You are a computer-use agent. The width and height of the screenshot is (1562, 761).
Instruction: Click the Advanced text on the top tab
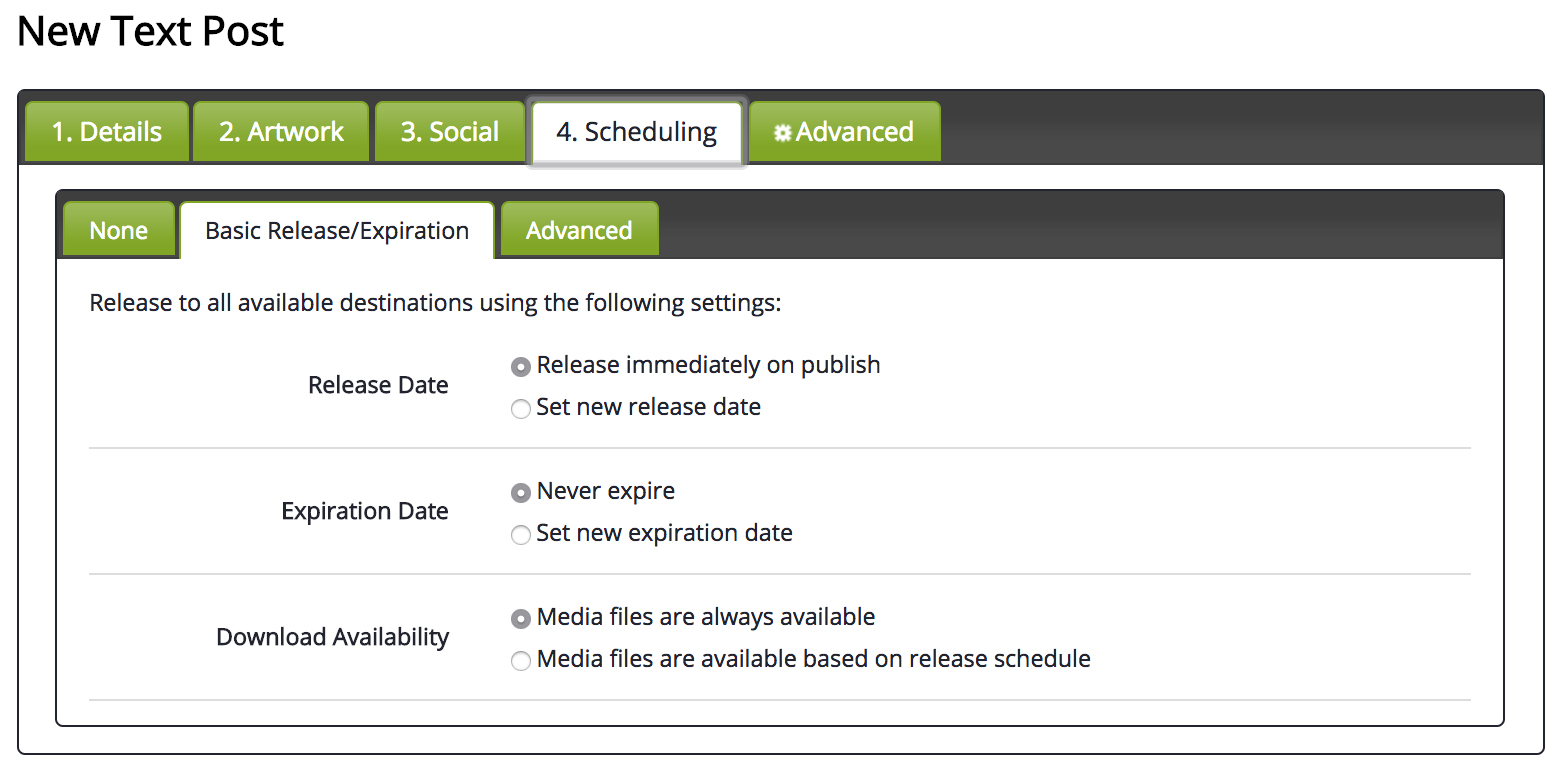click(855, 132)
